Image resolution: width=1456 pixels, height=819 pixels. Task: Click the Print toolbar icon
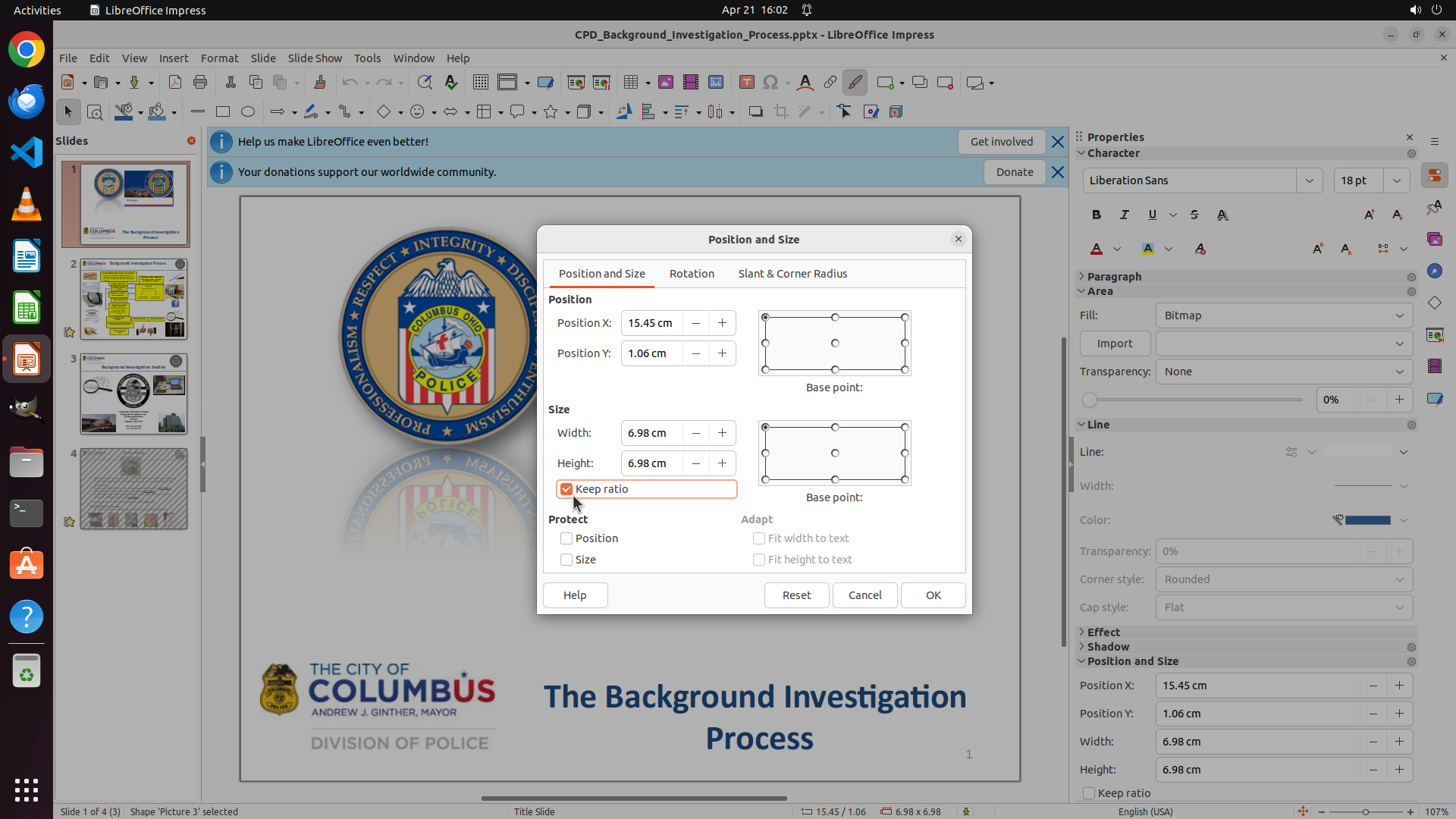[200, 83]
